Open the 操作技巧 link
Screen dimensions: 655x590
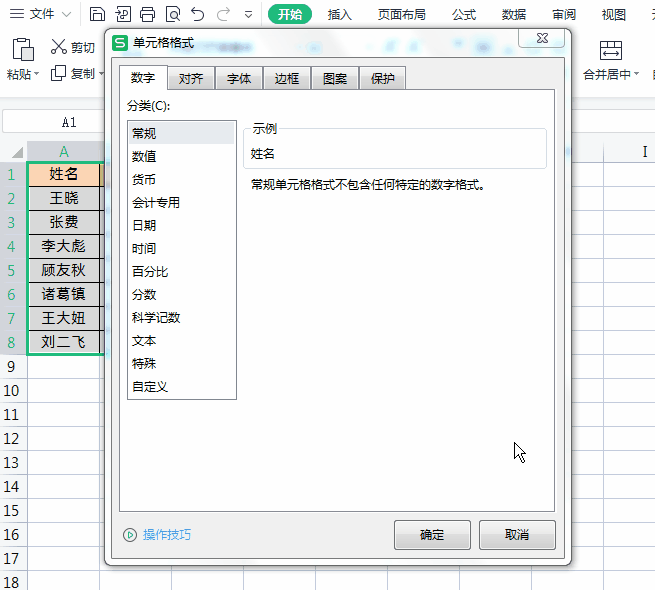point(167,534)
